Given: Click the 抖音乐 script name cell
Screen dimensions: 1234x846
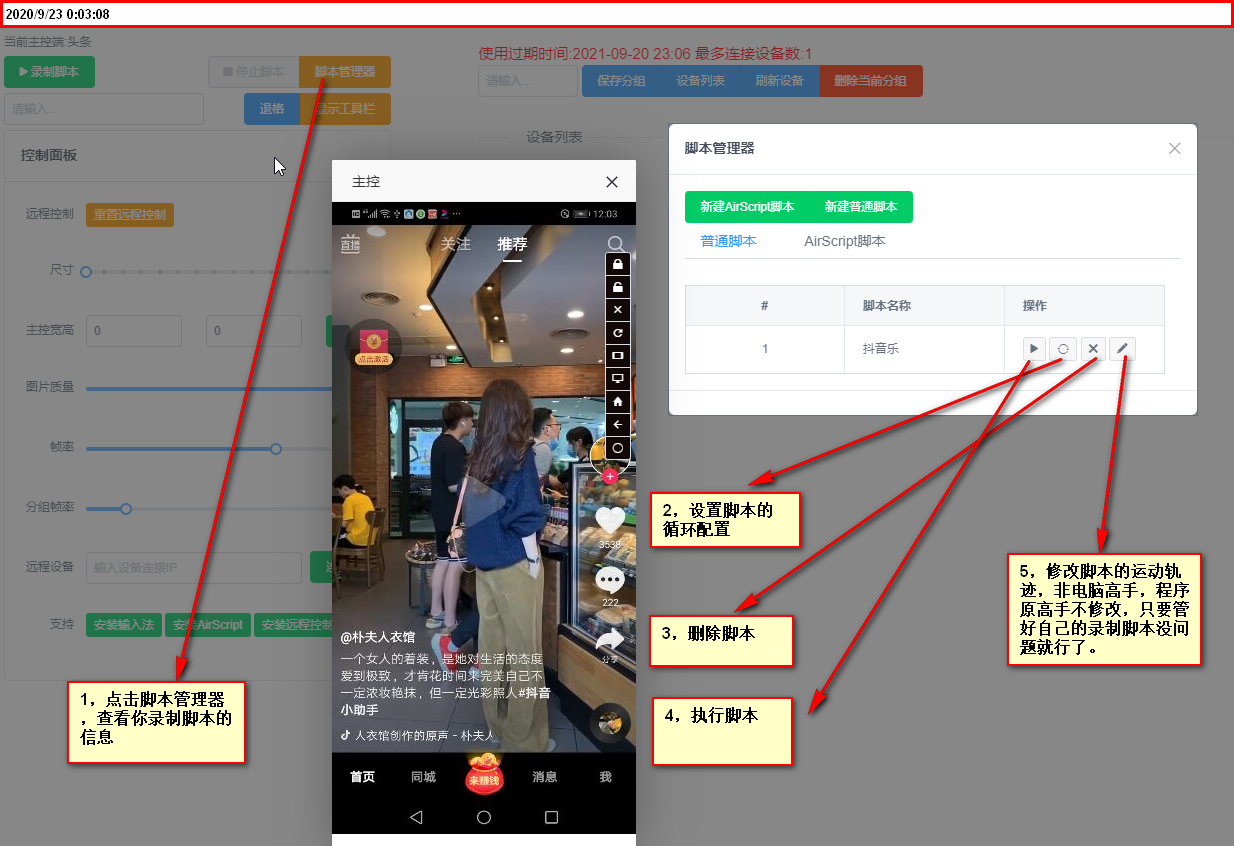Looking at the screenshot, I should point(925,349).
